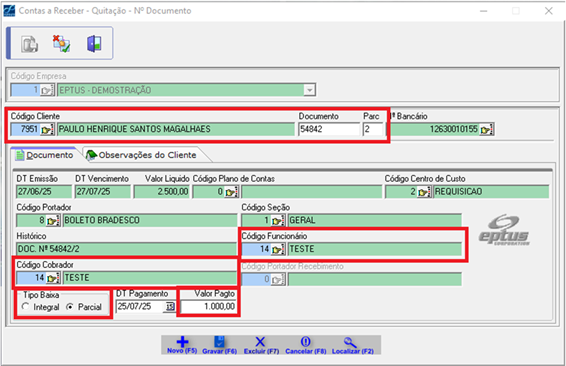The image size is (566, 366).
Task: Click TESTE name in Código Funcionário
Action: [x=374, y=249]
